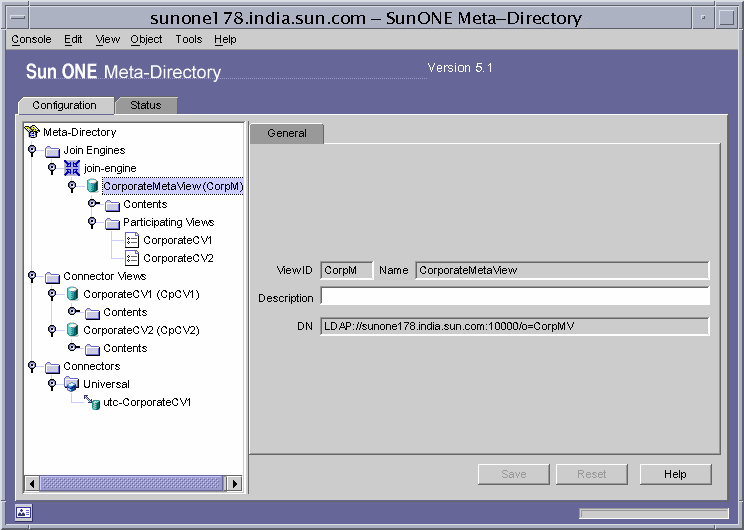
Task: Click the horizontal scrollbar thumb in tree
Action: click(131, 484)
